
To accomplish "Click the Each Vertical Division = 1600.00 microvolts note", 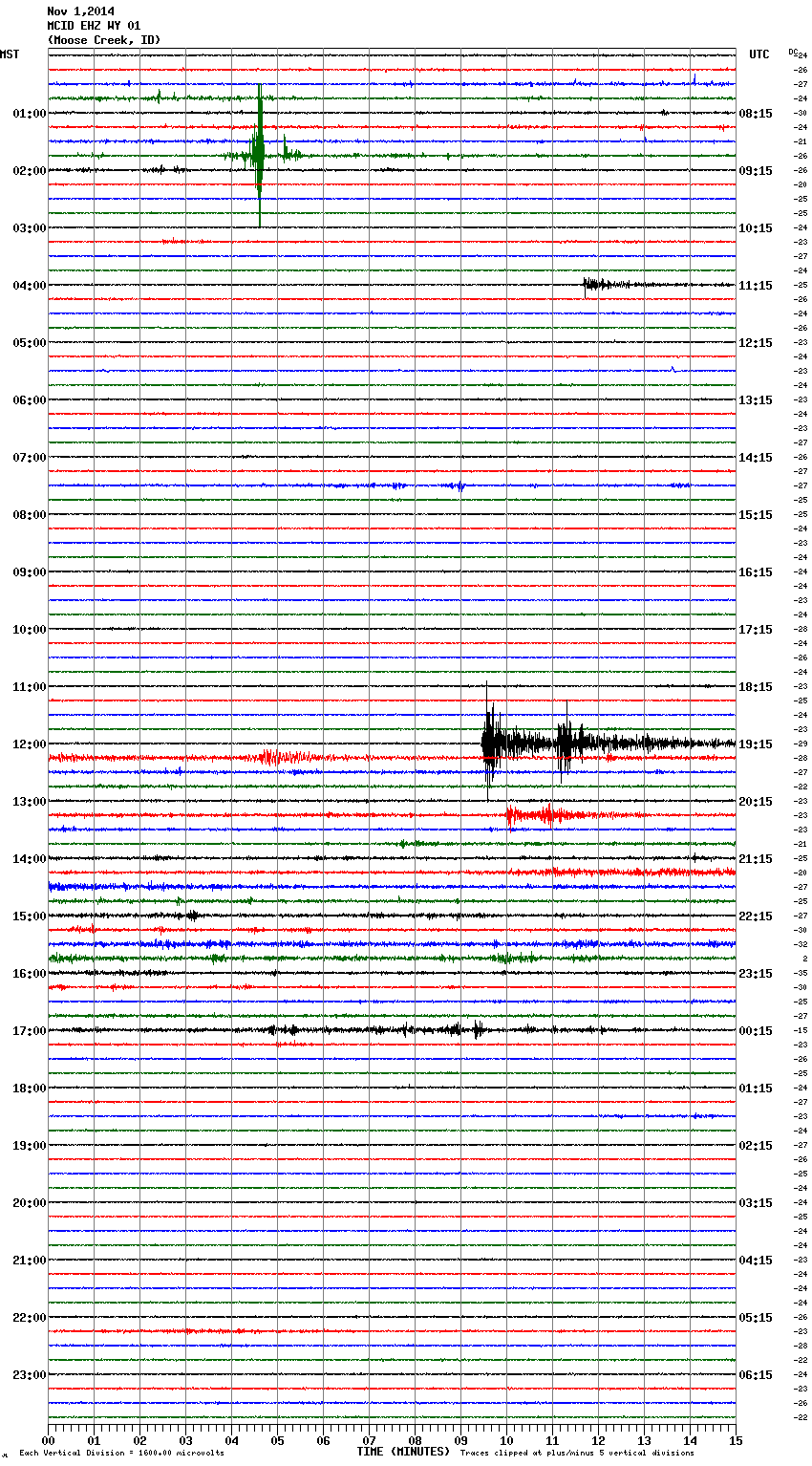I will click(x=121, y=1454).
